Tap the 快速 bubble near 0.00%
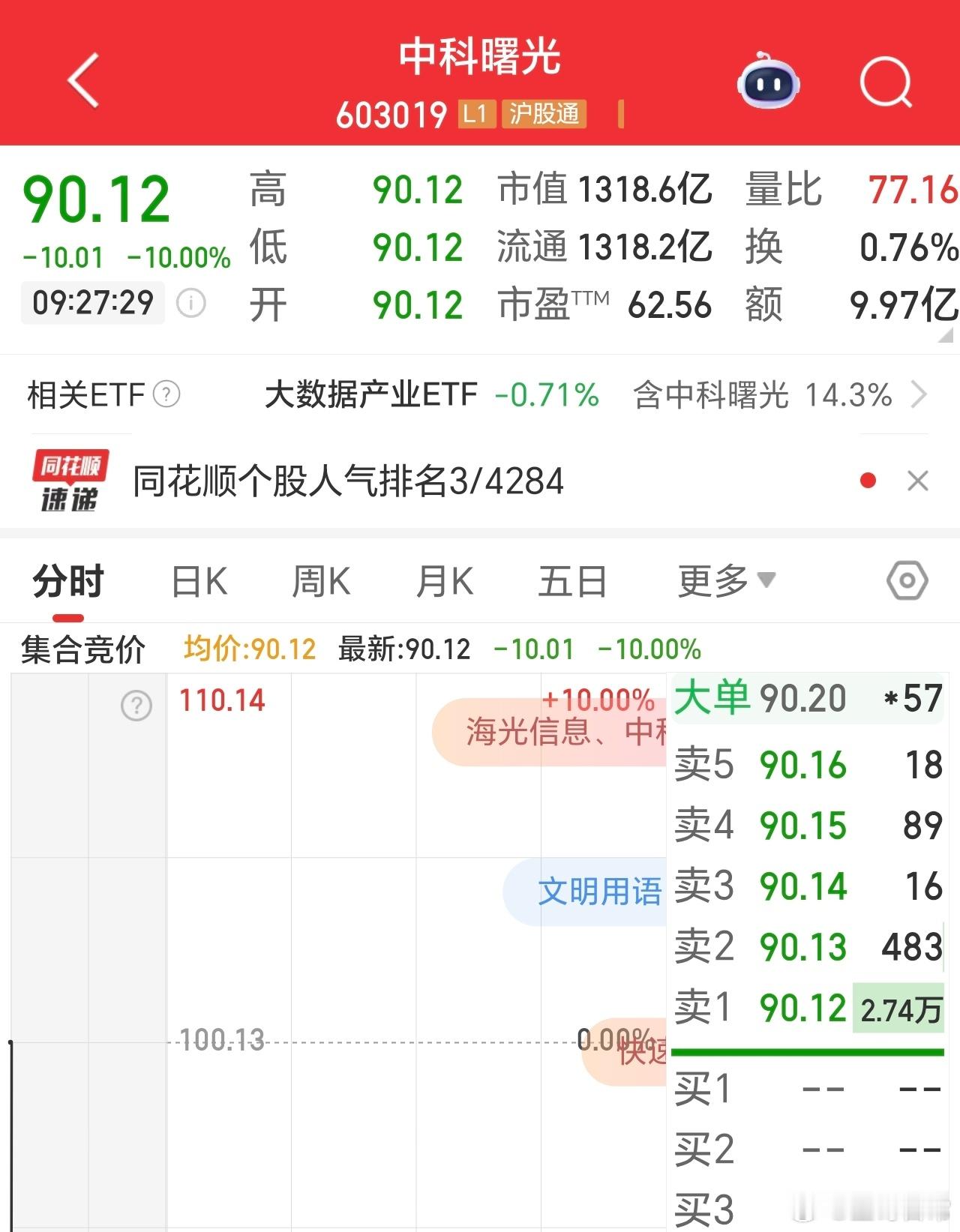This screenshot has width=960, height=1232. pyautogui.click(x=624, y=1051)
